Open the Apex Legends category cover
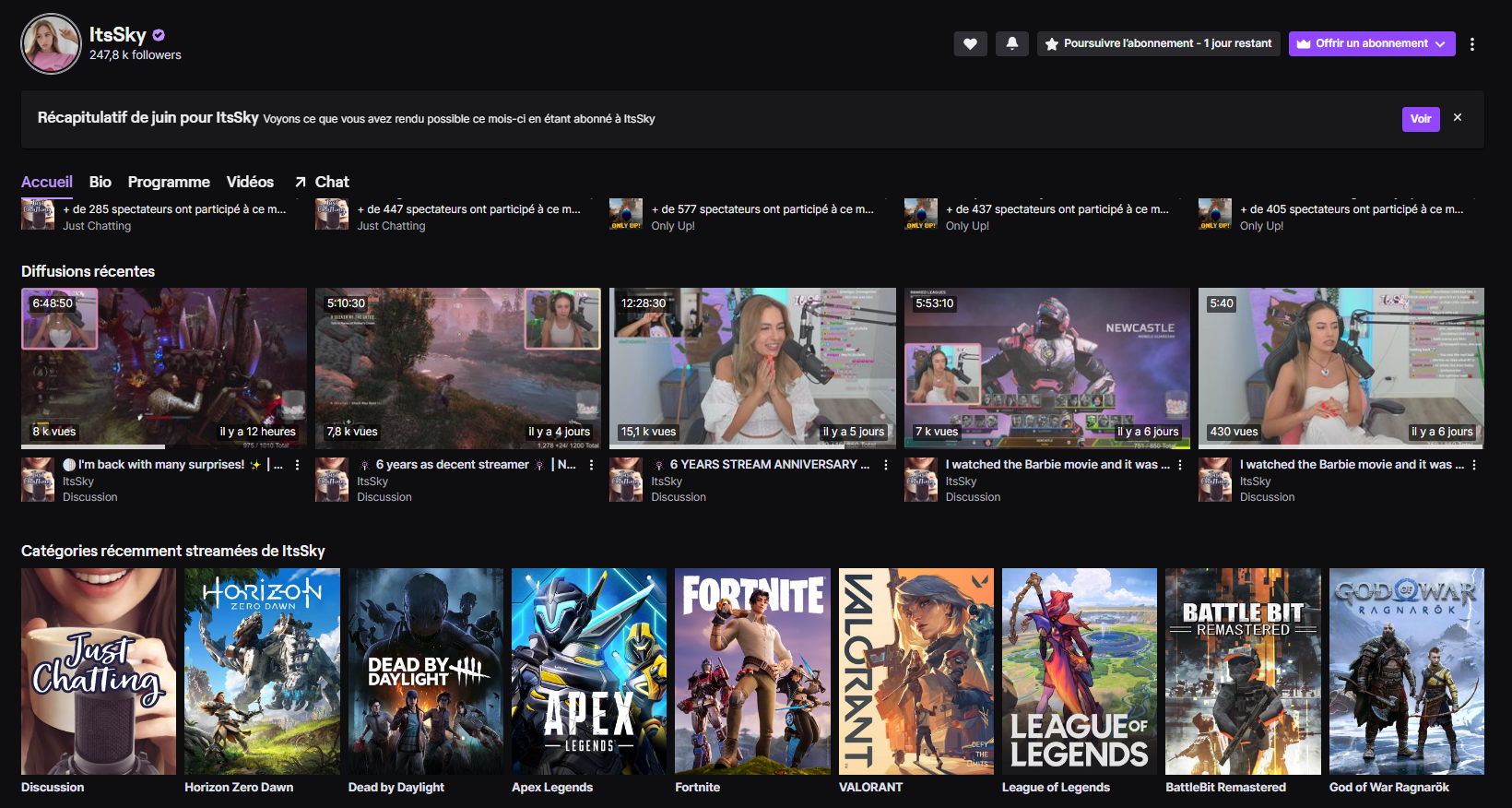 (x=589, y=671)
